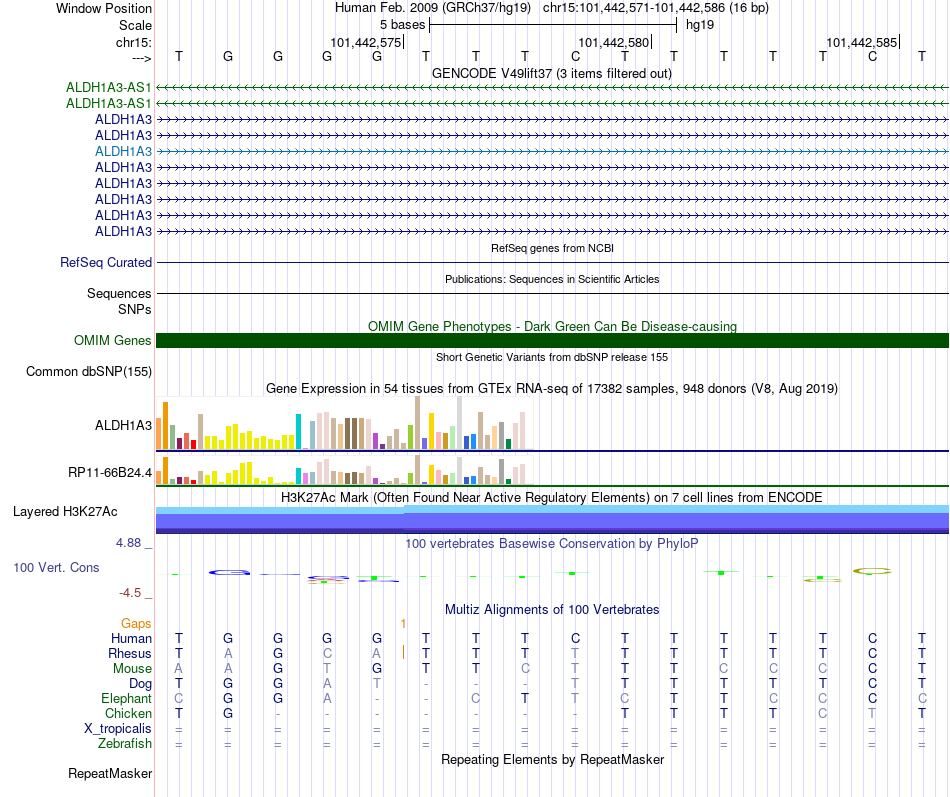Screen dimensions: 950x797
Task: Click the Layered H3K27Ac blue signal band
Action: pyautogui.click(x=552, y=519)
